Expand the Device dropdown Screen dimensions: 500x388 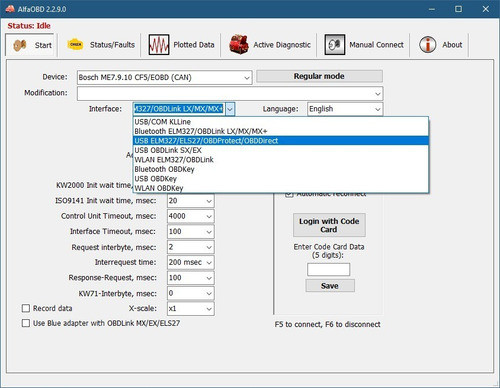pos(247,78)
